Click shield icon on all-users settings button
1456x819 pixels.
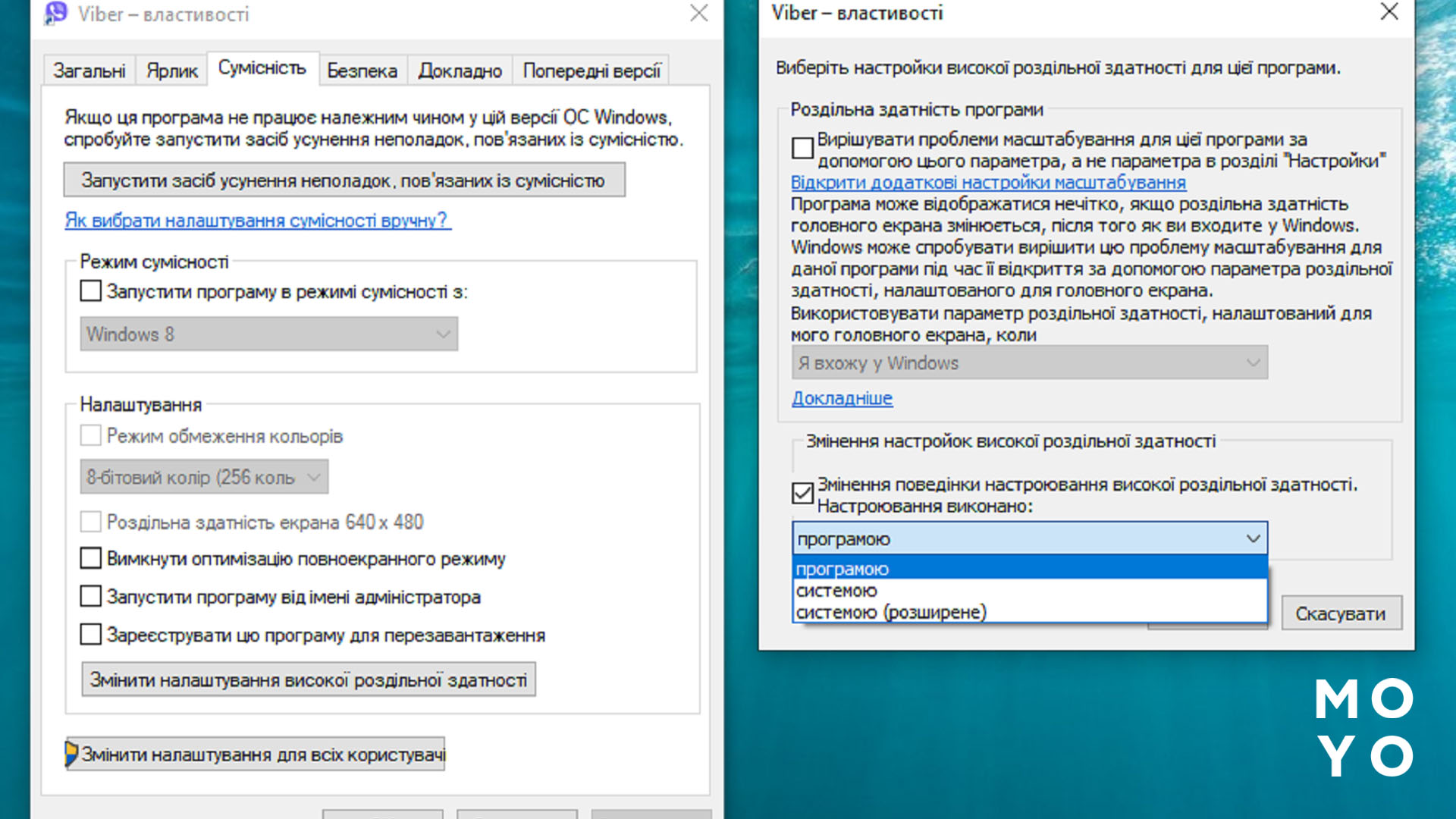(72, 753)
